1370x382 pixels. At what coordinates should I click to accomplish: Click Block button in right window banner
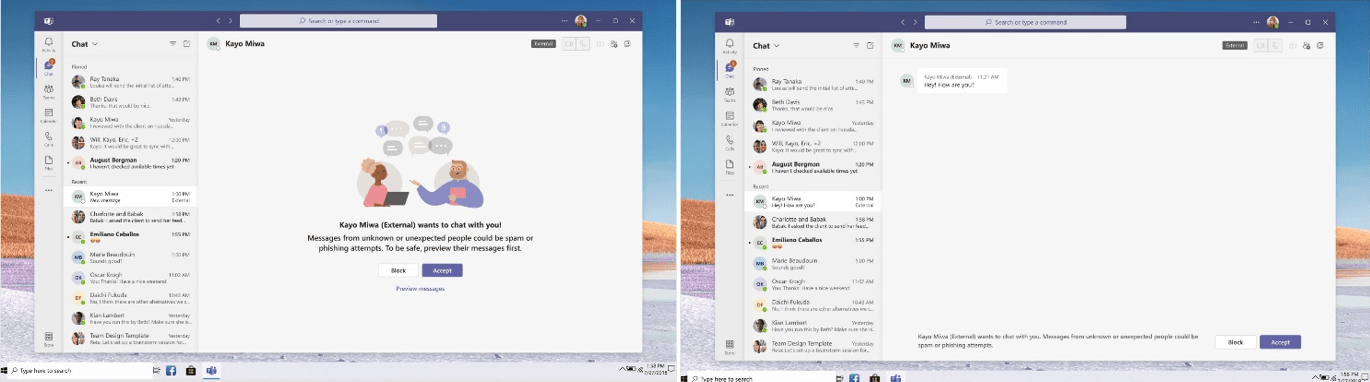1235,342
